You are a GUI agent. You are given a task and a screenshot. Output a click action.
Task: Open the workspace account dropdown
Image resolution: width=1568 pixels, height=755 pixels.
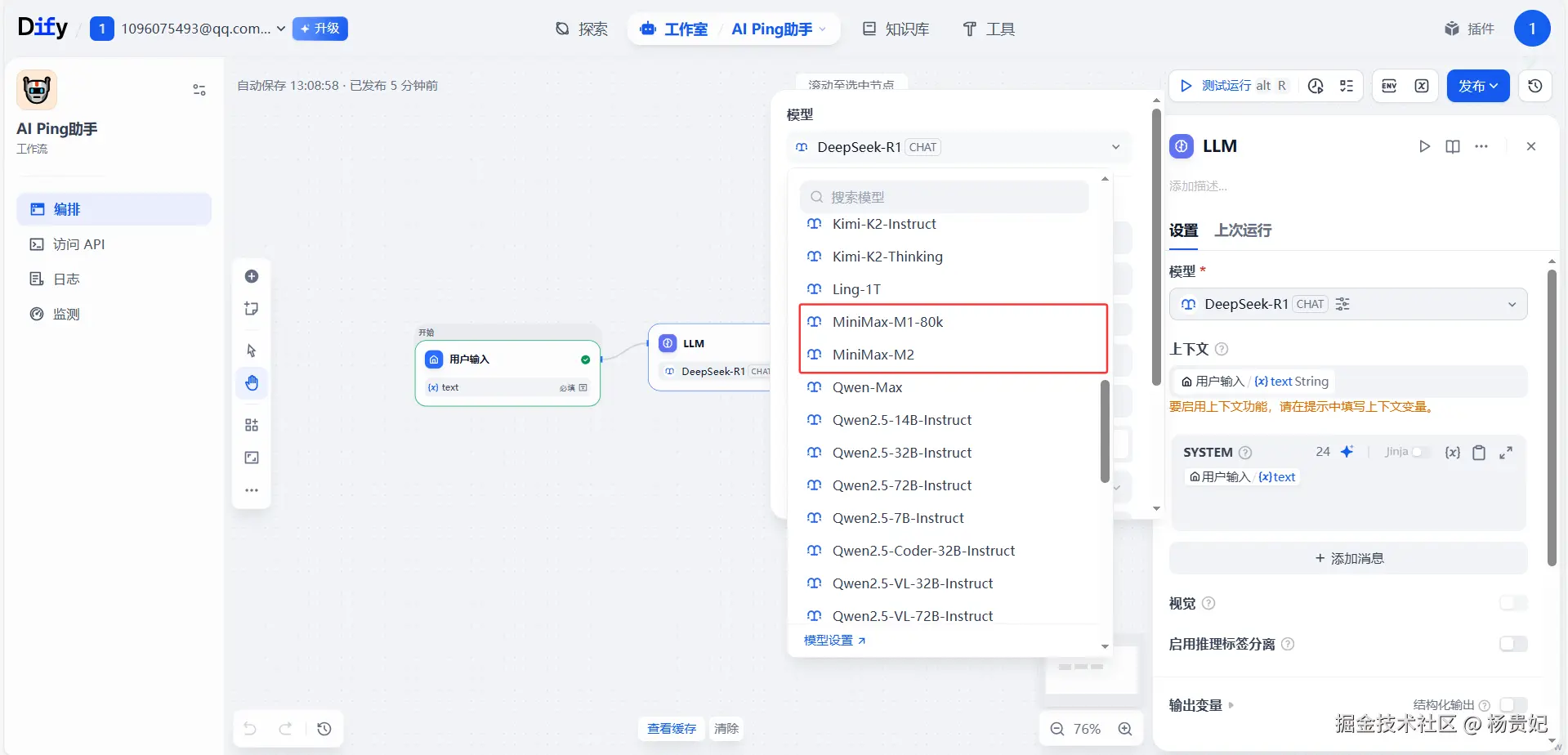pos(188,29)
